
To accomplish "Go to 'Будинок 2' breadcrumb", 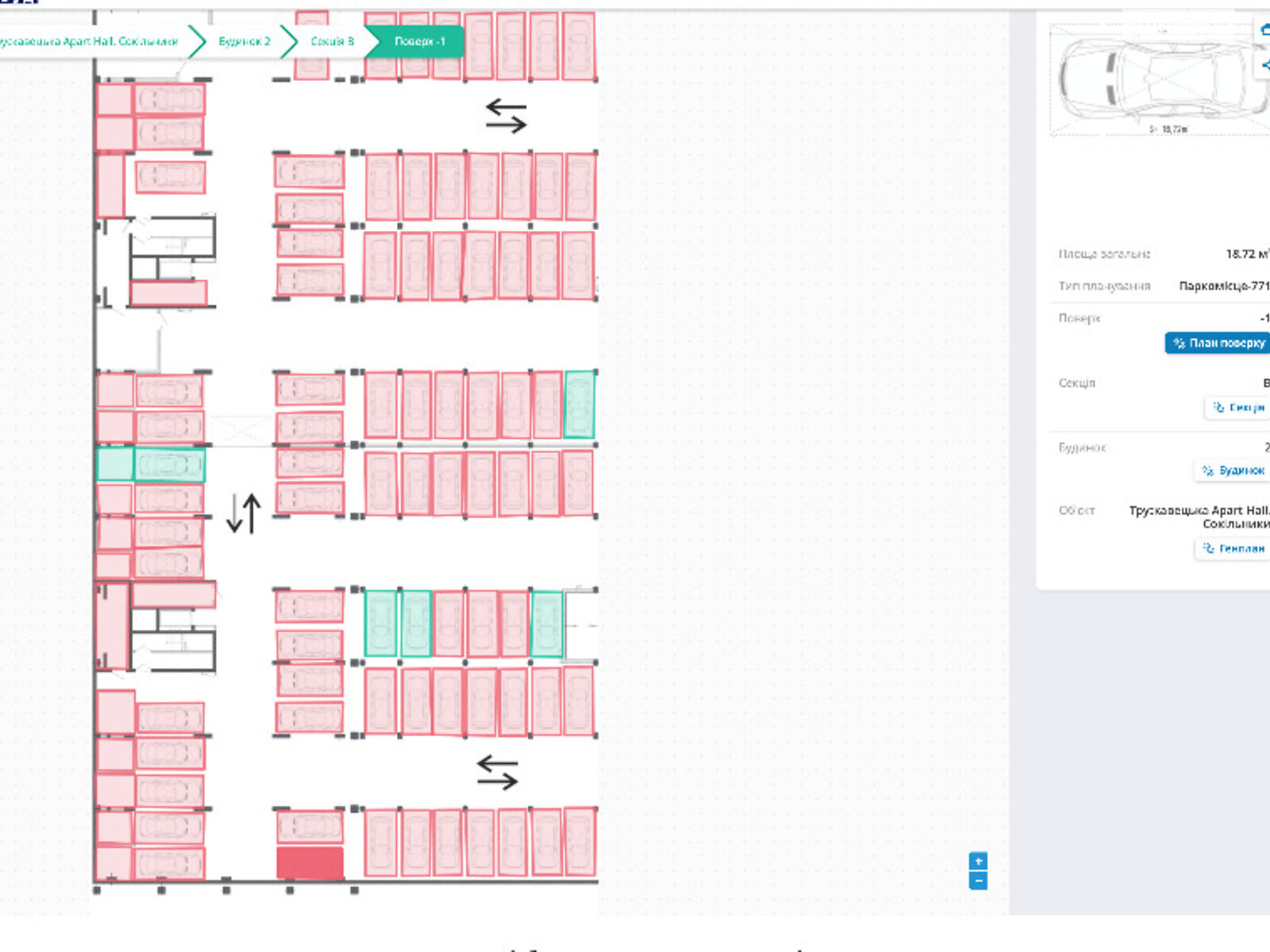I will click(244, 41).
